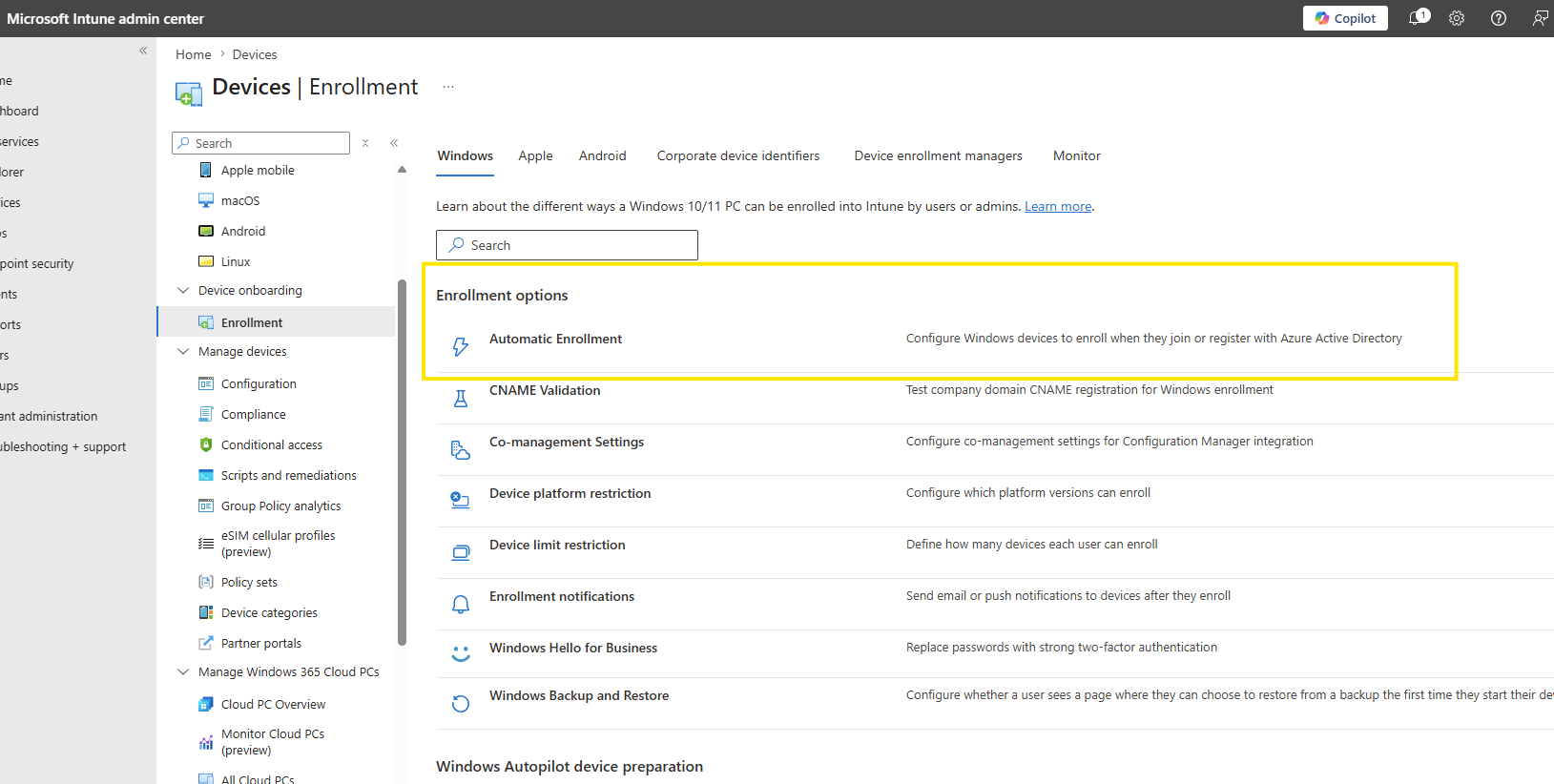Open the Copilot assistant

click(1345, 18)
